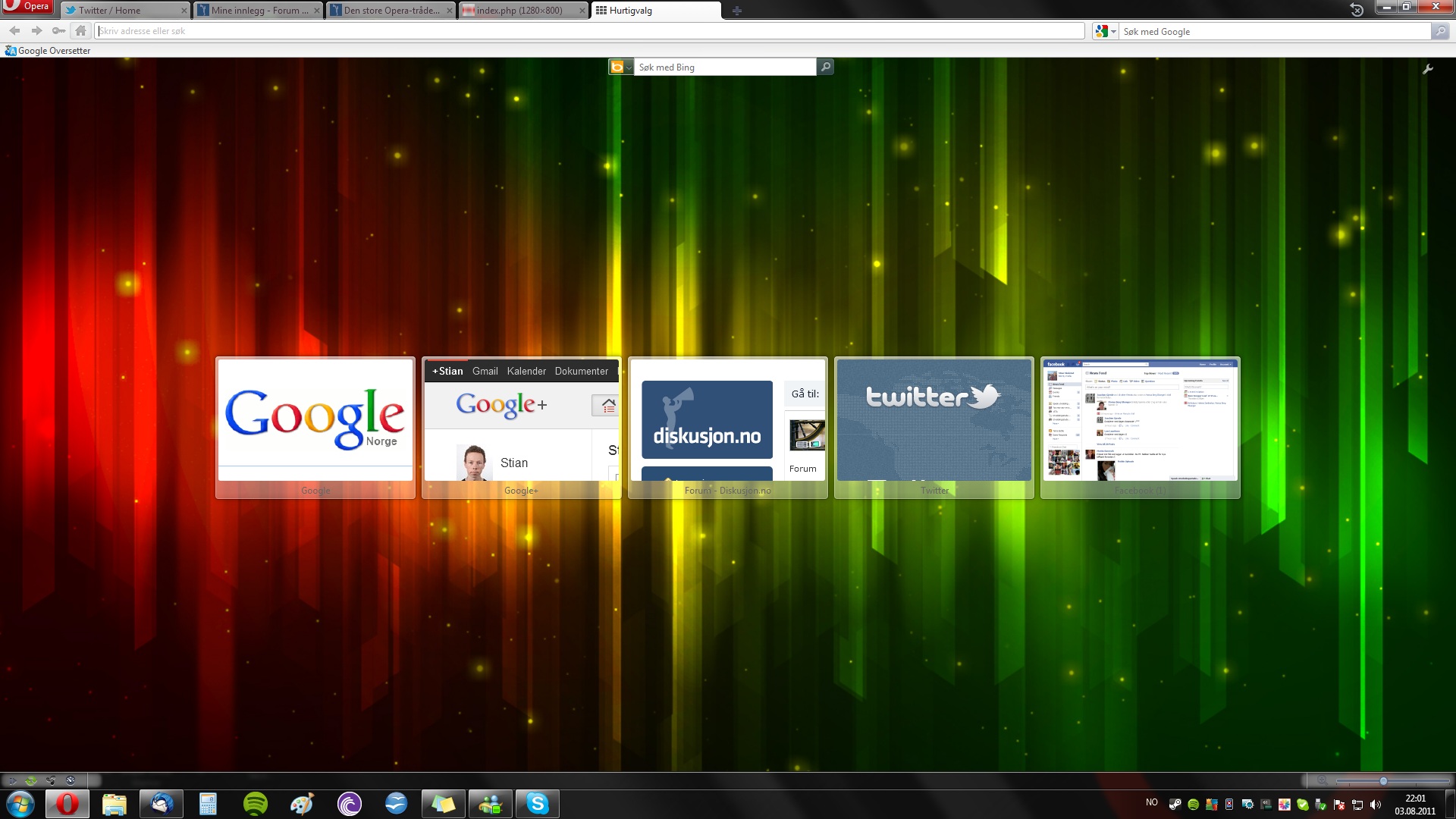The width and height of the screenshot is (1456, 819).
Task: Click the AVG tray icon
Action: click(x=1212, y=805)
